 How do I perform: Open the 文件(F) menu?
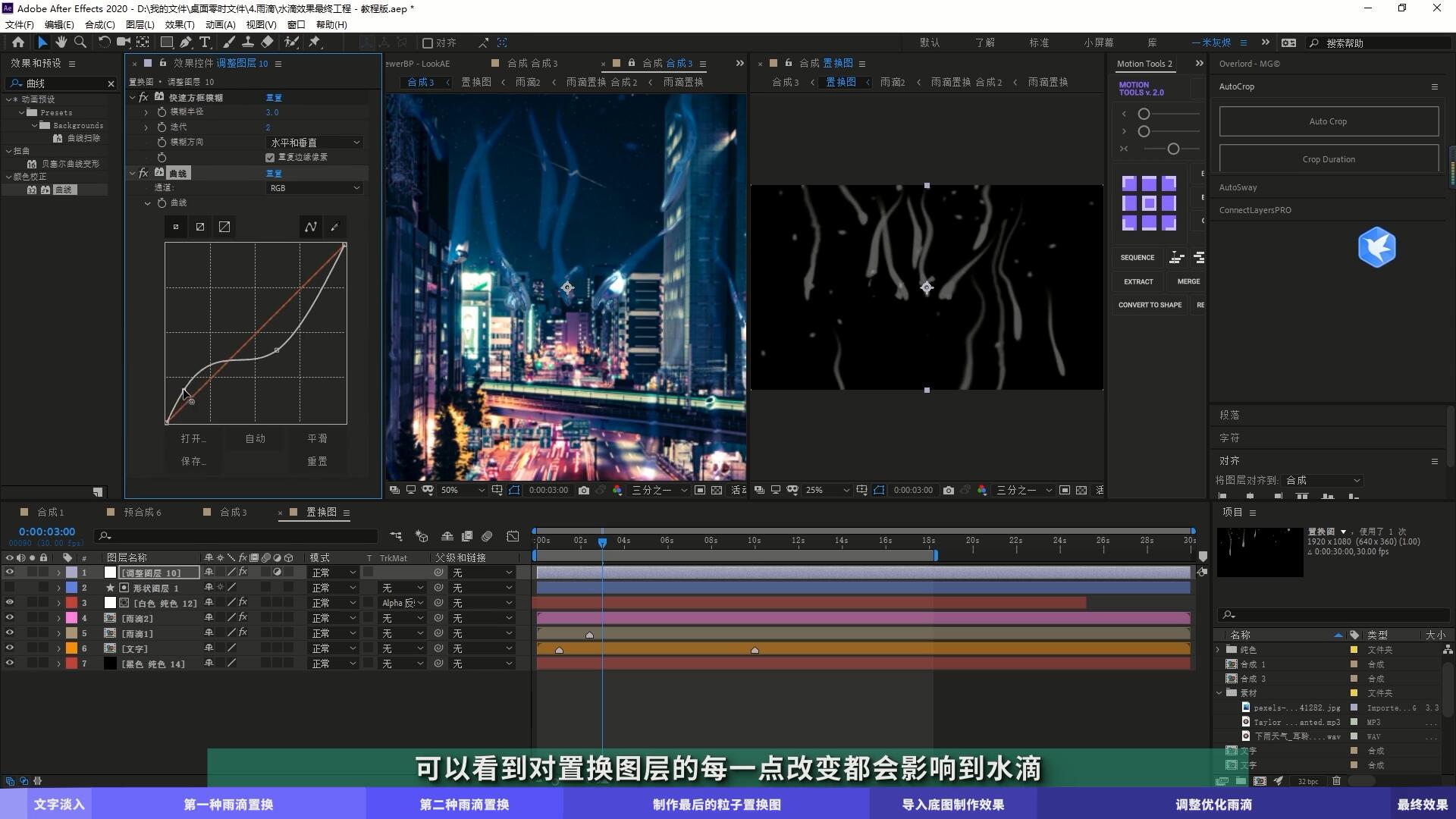tap(20, 25)
